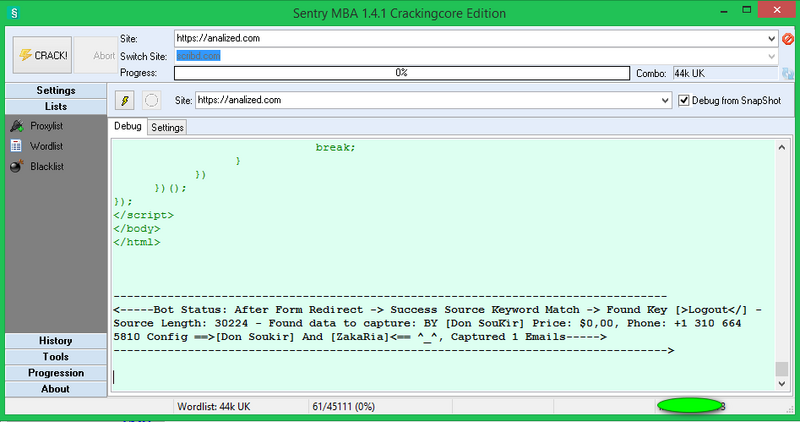Click the debug output scroll down arrow
Viewport: 800px width, 422px height.
pyautogui.click(x=782, y=383)
